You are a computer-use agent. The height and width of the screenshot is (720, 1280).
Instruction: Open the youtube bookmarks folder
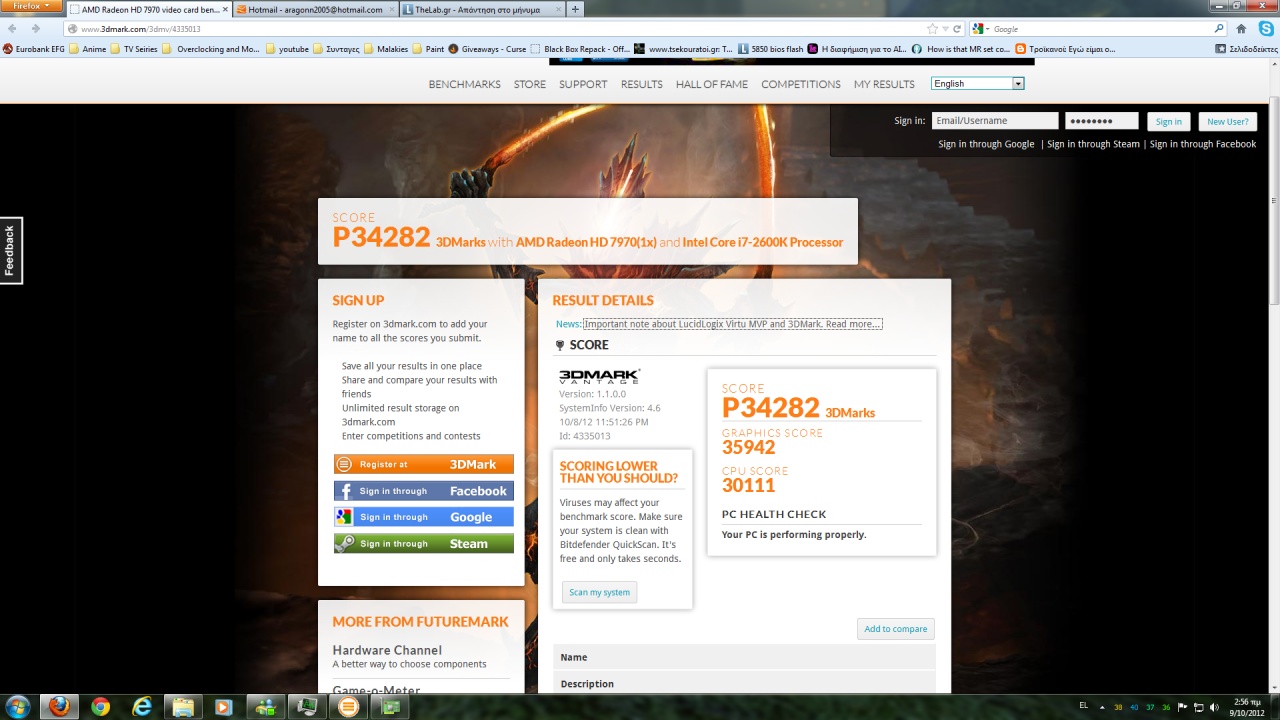pos(287,48)
